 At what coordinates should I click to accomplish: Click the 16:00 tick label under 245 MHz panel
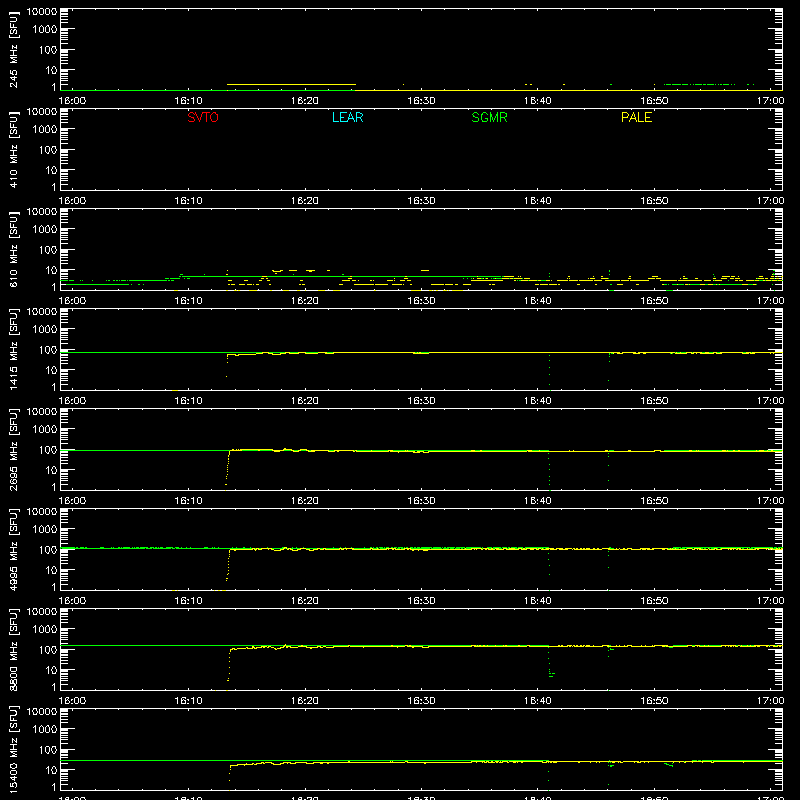tap(72, 101)
